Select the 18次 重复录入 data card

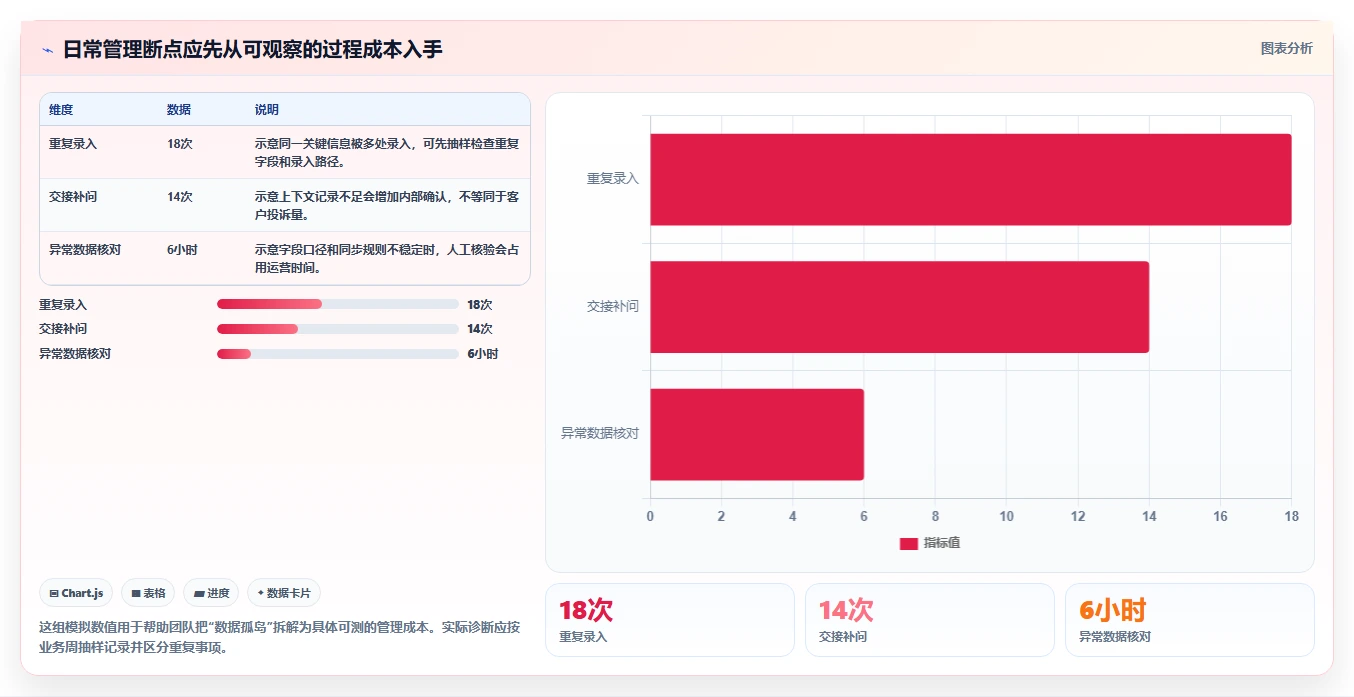tap(670, 620)
